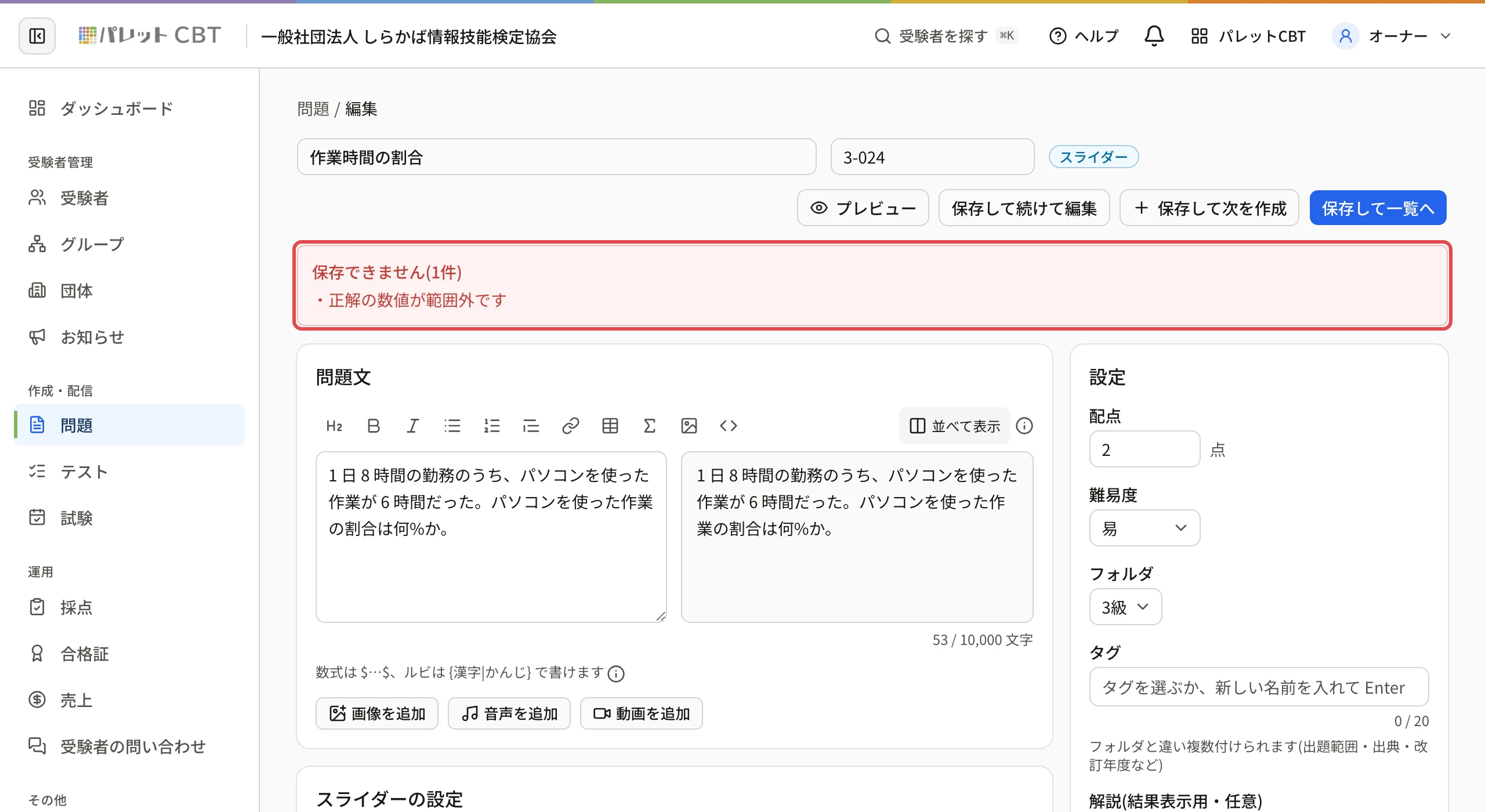Open the info icon next to 並べて表示
Viewport: 1485px width, 812px height.
(1024, 426)
